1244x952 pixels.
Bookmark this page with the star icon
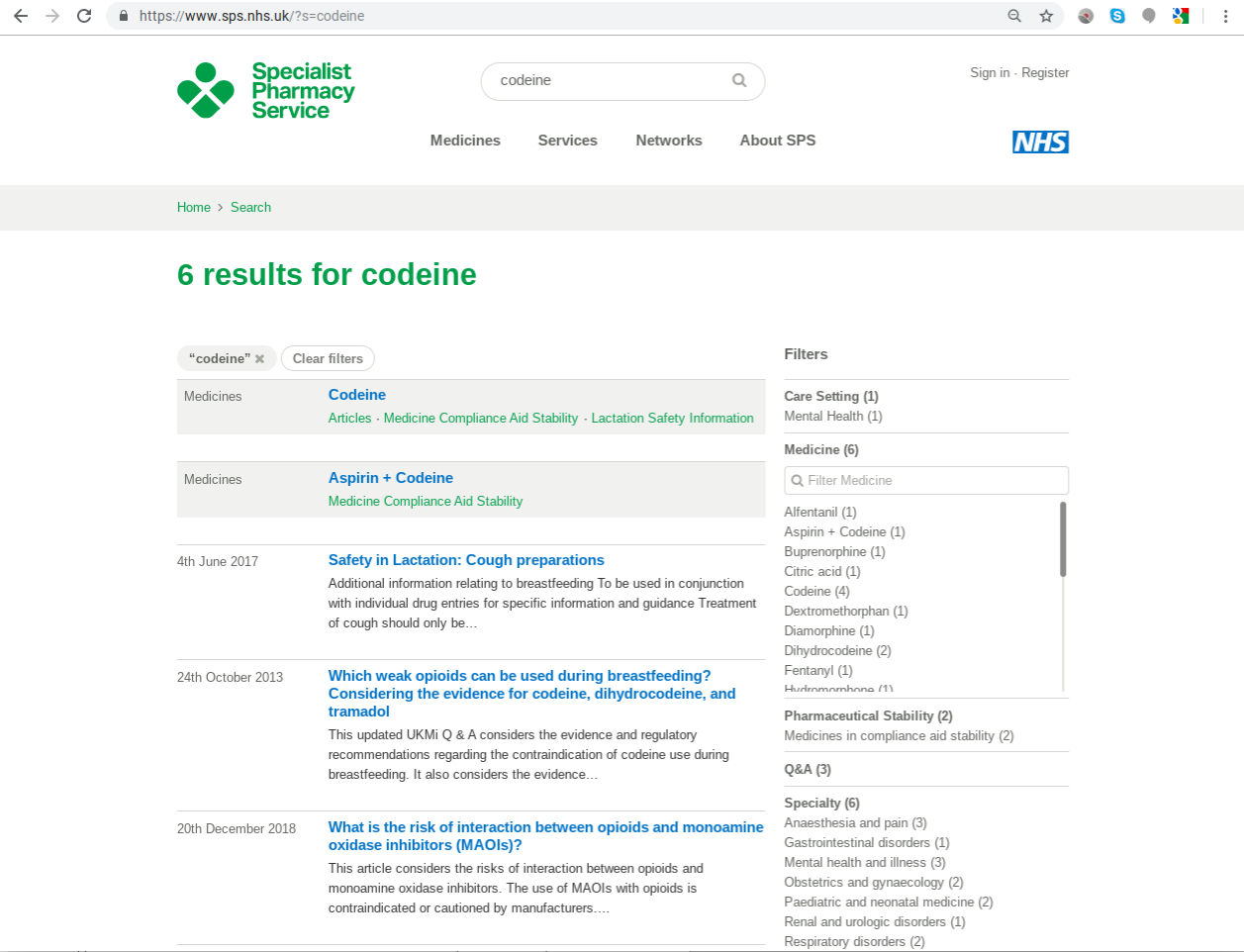point(1046,16)
